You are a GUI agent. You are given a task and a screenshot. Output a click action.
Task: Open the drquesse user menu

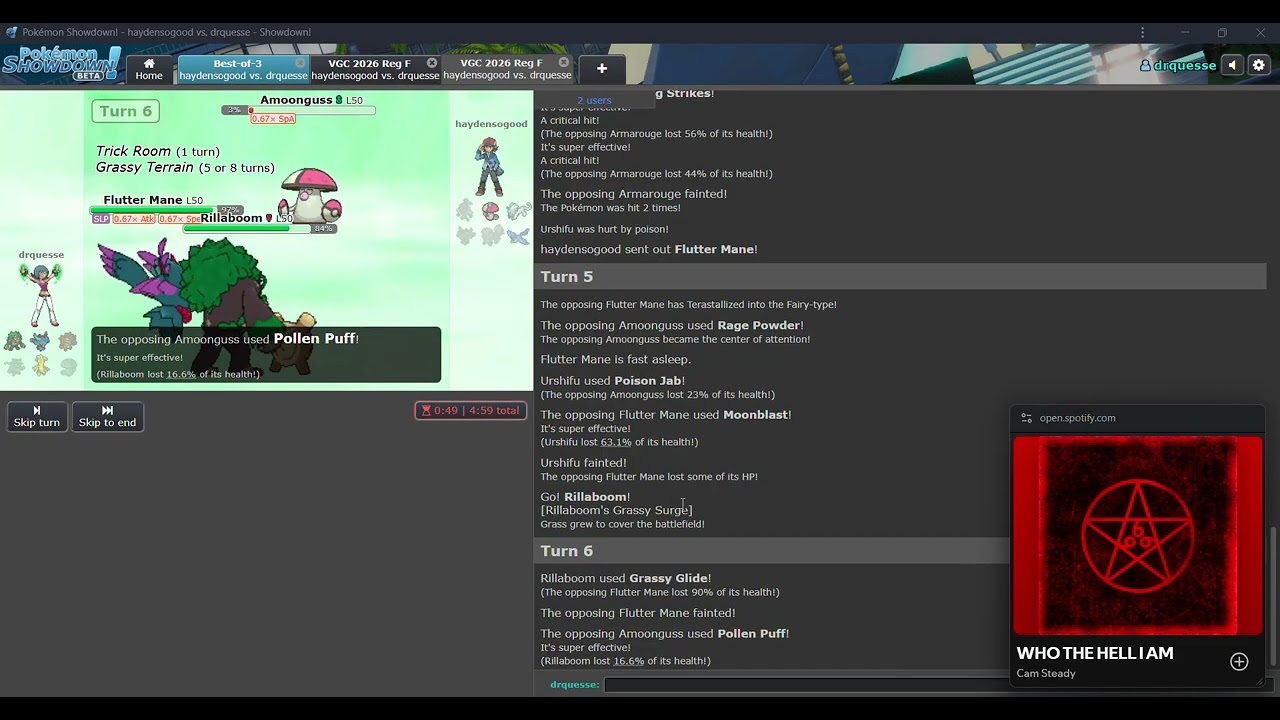(x=1178, y=66)
